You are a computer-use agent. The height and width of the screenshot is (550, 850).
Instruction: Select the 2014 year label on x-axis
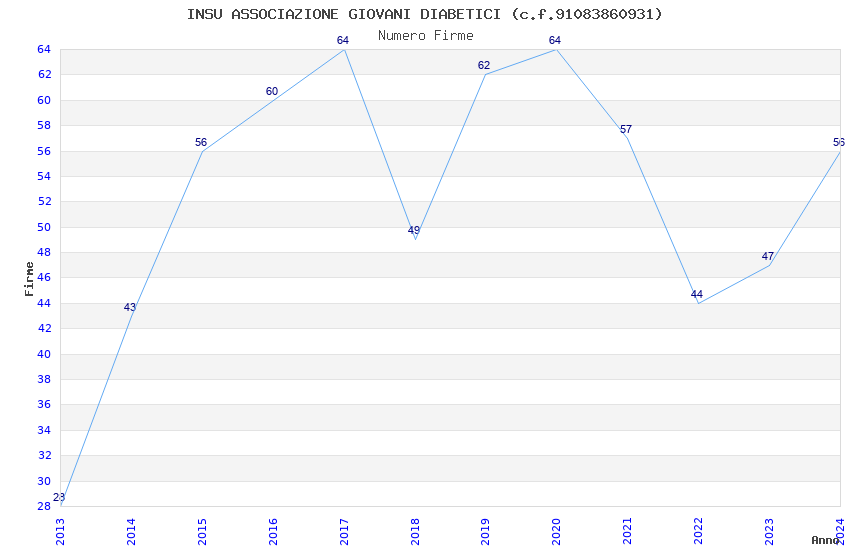click(131, 532)
